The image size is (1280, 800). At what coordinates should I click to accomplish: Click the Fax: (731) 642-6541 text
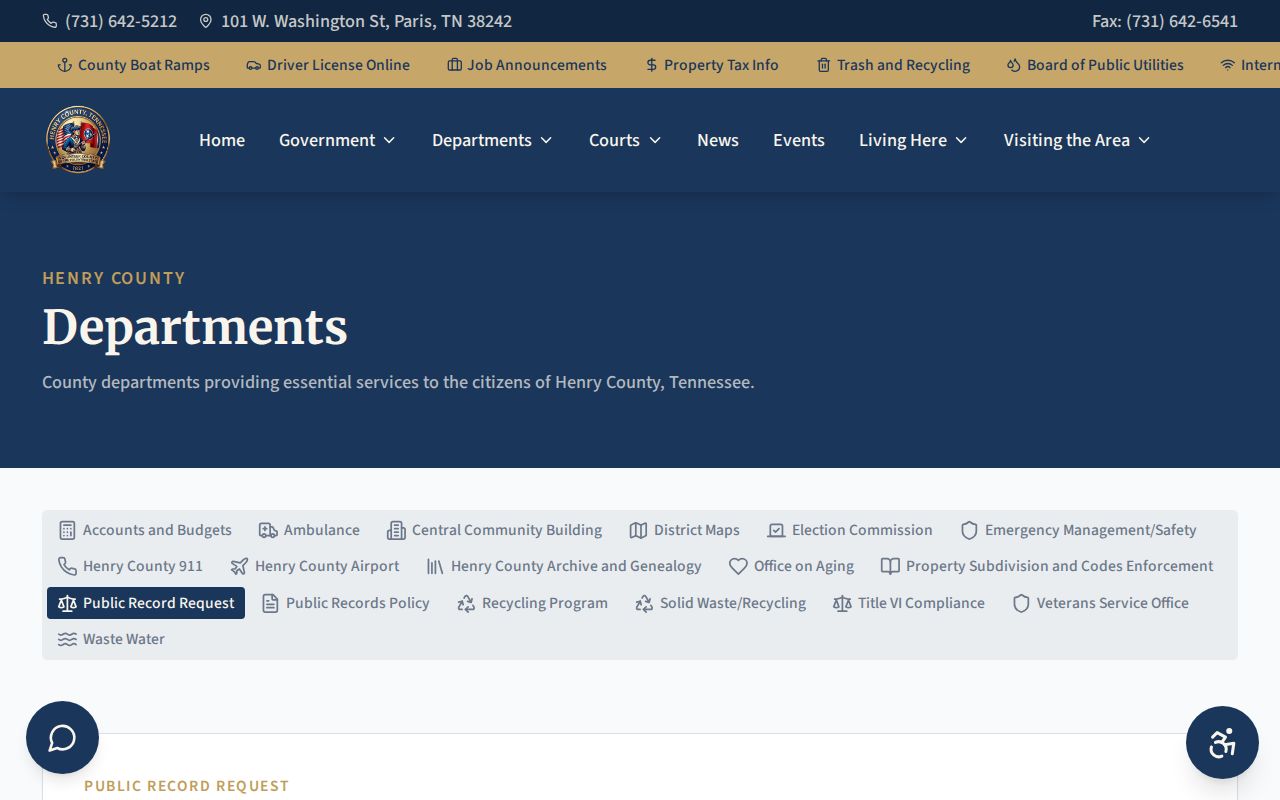pyautogui.click(x=1165, y=21)
